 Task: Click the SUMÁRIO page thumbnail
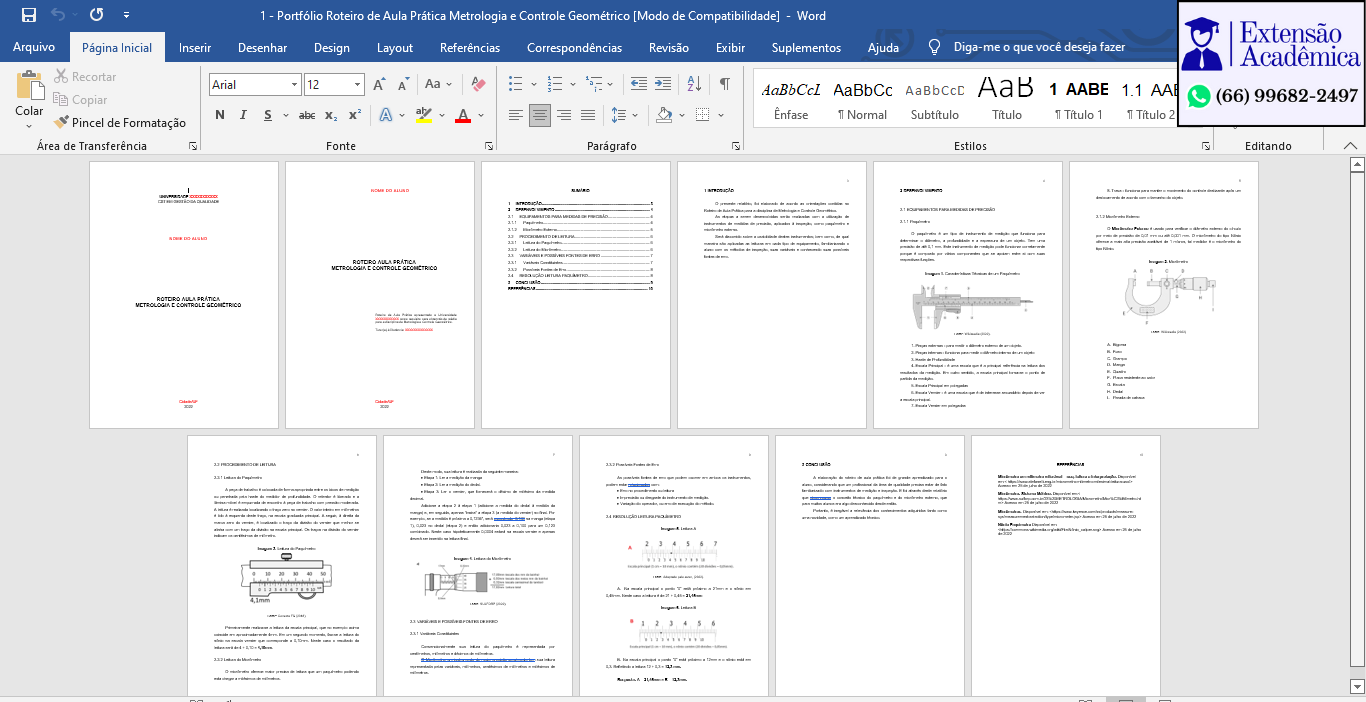pos(576,295)
